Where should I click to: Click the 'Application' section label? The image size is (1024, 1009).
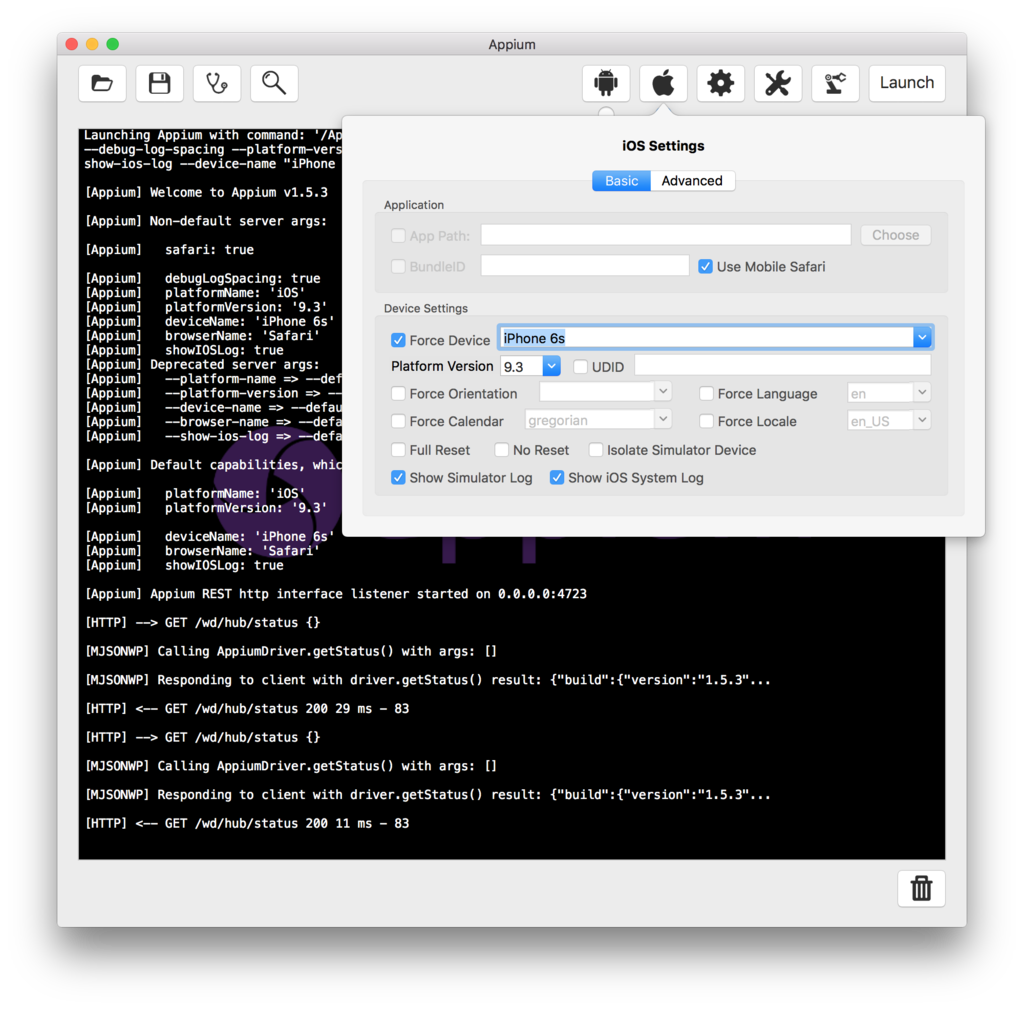414,205
